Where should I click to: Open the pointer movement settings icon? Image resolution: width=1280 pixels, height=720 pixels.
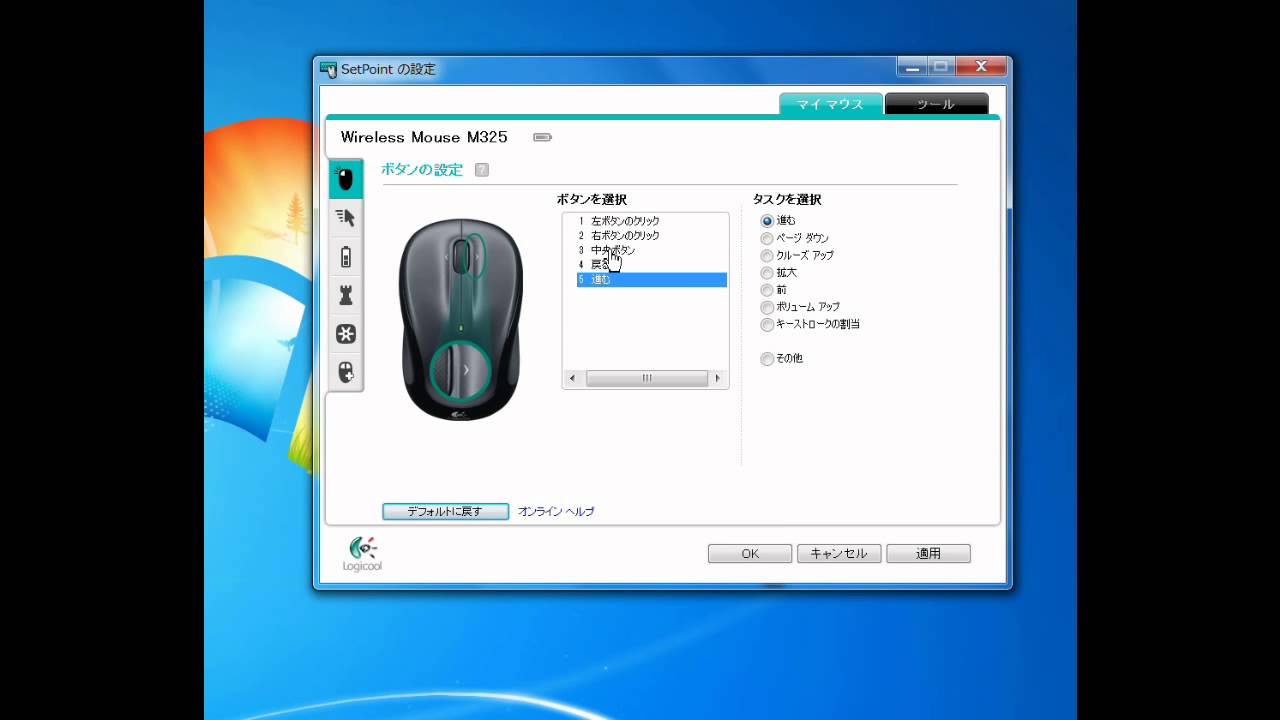pyautogui.click(x=345, y=217)
